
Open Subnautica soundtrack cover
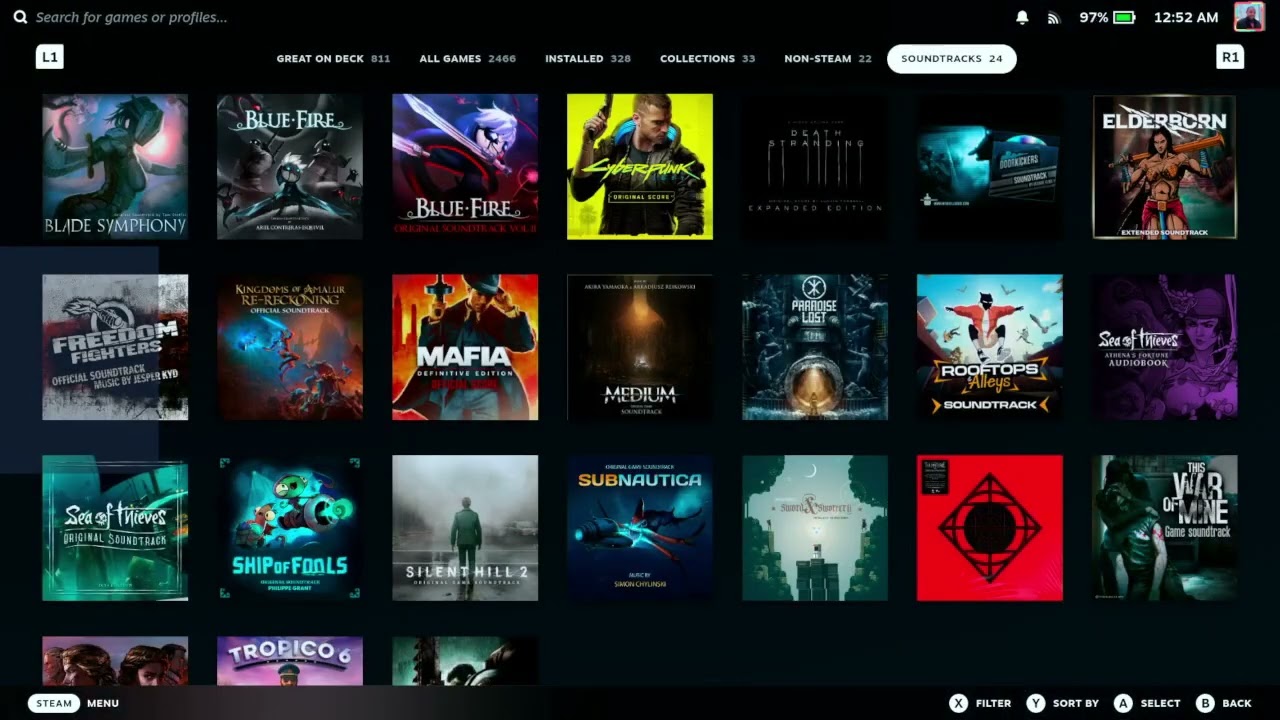640,528
